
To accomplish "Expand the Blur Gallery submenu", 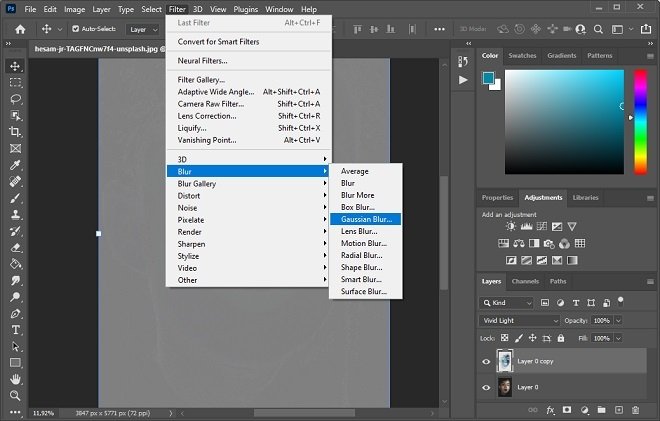I will [x=248, y=184].
